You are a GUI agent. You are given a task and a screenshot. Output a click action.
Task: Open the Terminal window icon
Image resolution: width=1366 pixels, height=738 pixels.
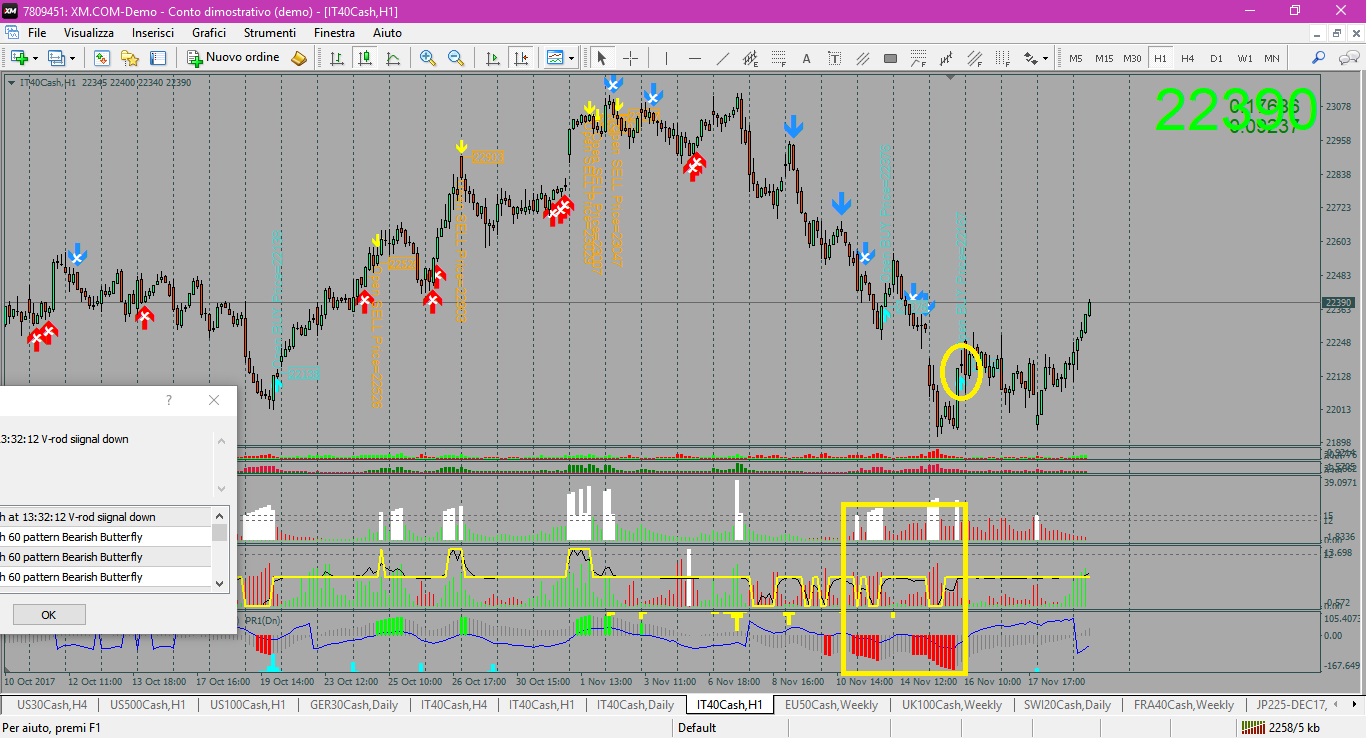point(158,58)
